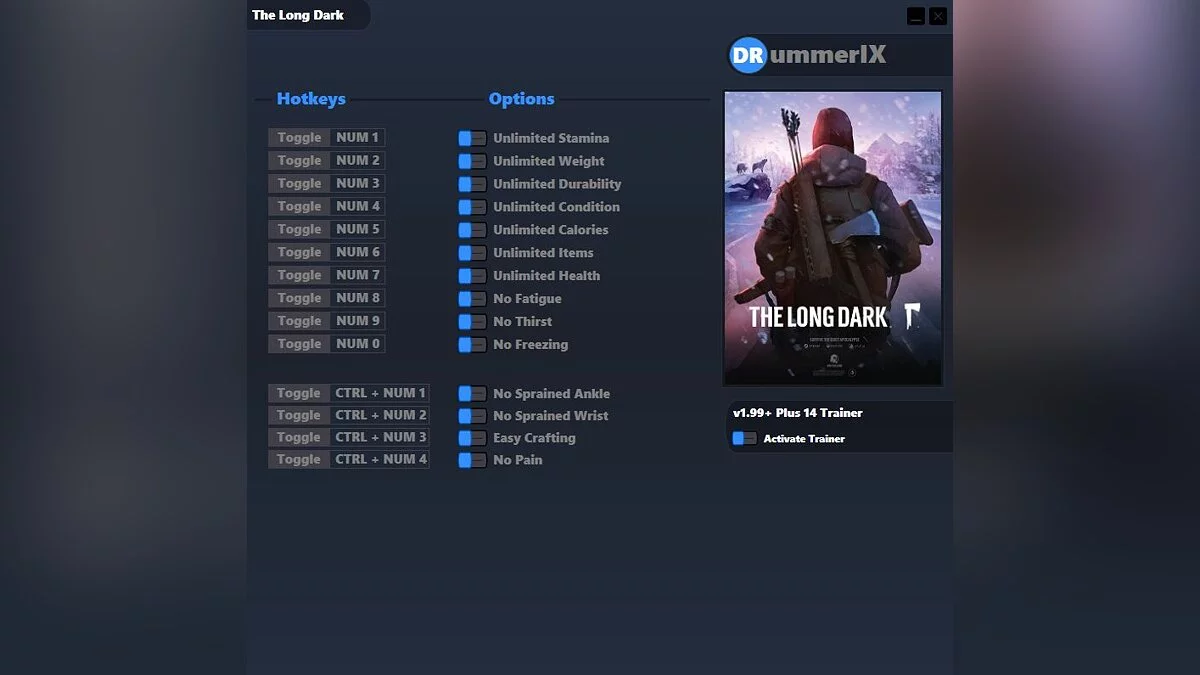The height and width of the screenshot is (675, 1200).
Task: Enable the Unlimited Weight toggle
Action: [x=470, y=161]
